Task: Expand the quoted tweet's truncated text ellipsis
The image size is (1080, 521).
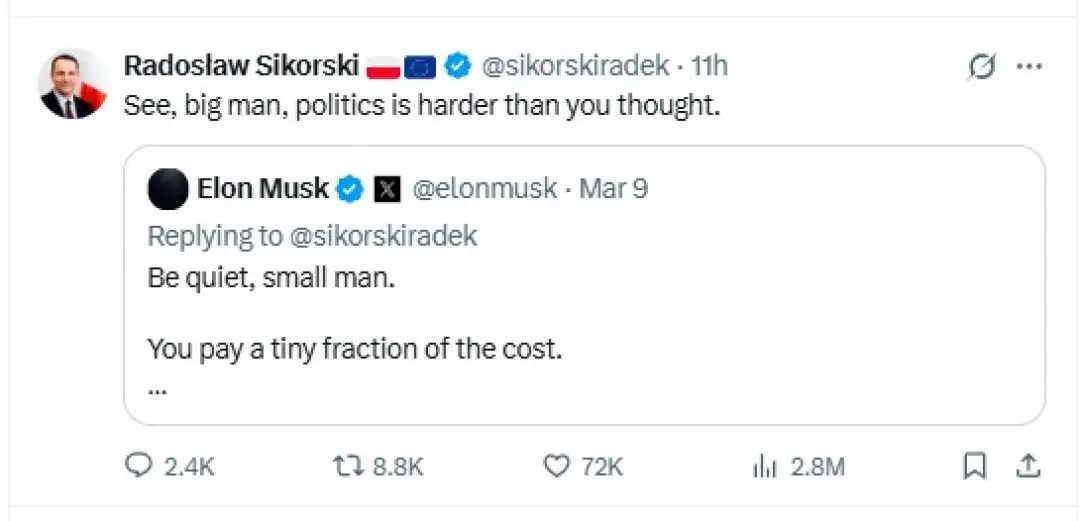Action: pyautogui.click(x=157, y=389)
